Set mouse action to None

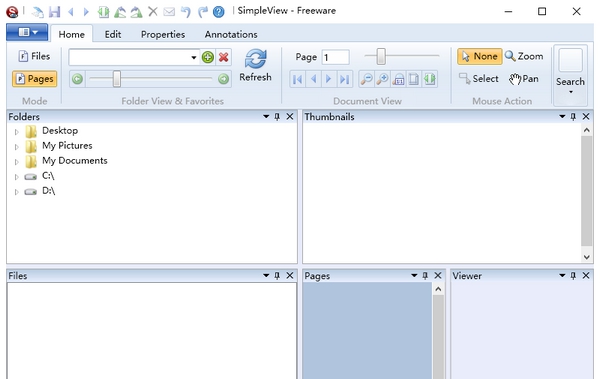pos(479,56)
